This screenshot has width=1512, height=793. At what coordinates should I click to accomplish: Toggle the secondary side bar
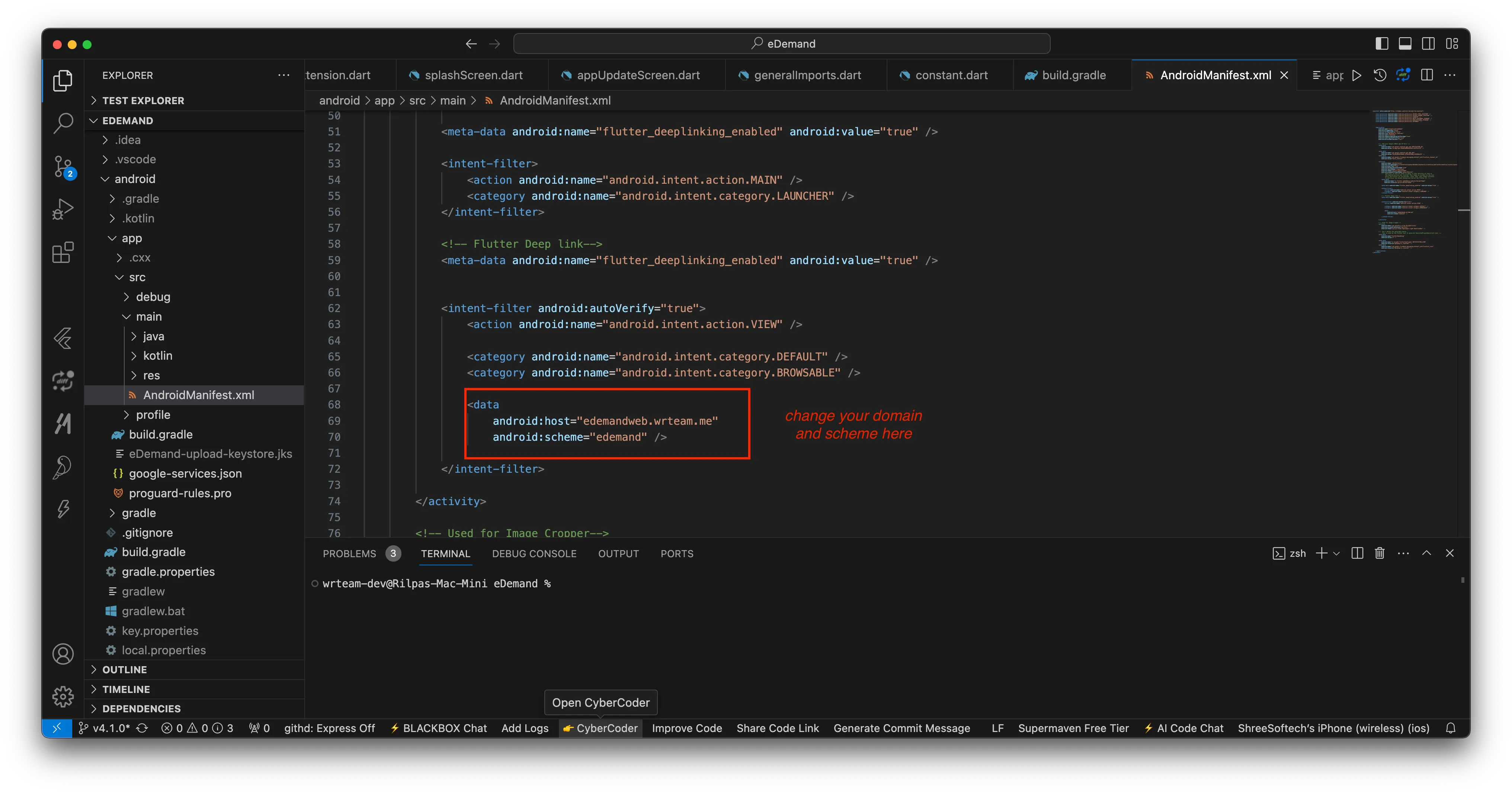(1429, 44)
